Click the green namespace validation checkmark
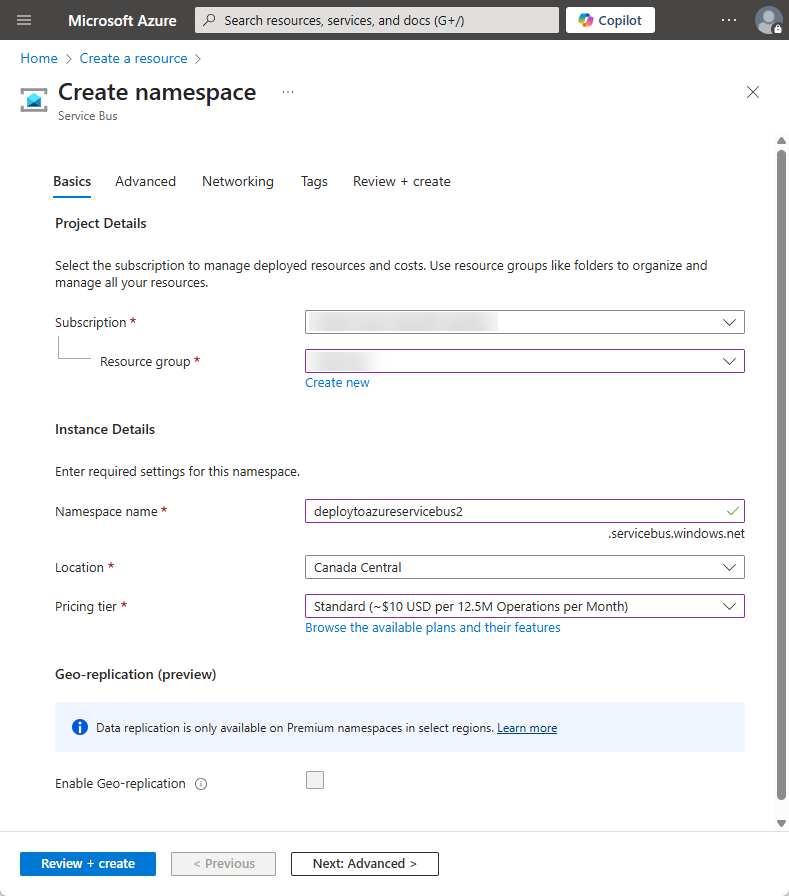Viewport: 789px width, 896px height. [x=732, y=511]
